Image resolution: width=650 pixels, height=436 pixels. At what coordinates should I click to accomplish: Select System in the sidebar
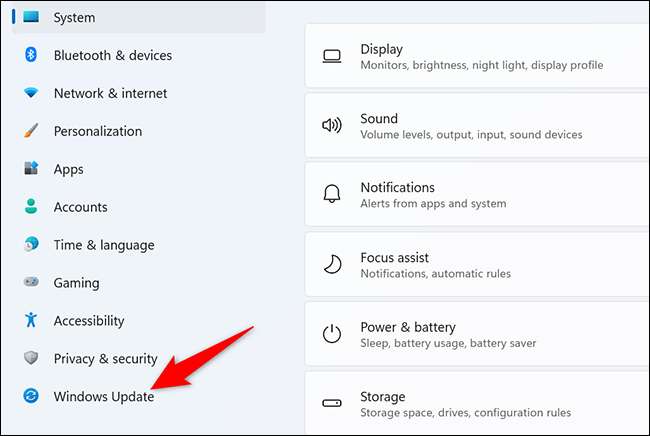(x=75, y=17)
